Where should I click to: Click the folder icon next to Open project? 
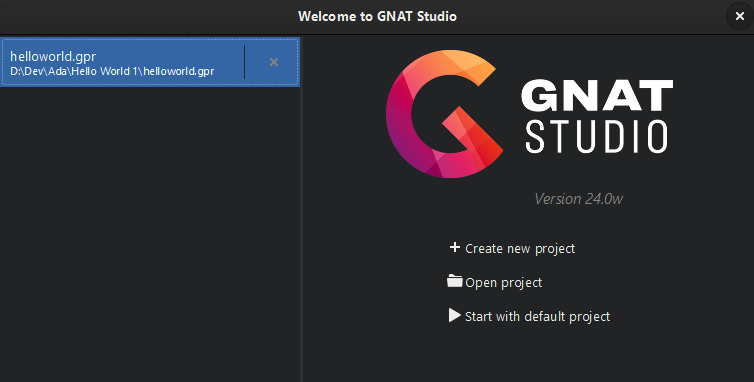coord(454,281)
